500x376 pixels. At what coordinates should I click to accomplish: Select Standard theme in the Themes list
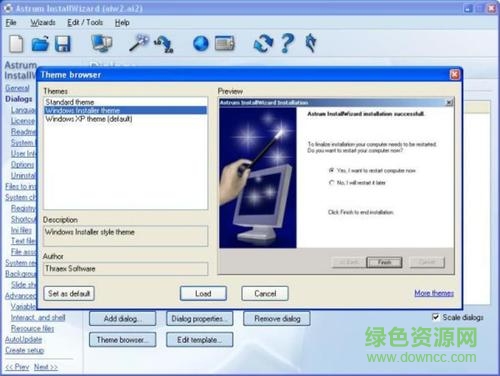click(x=125, y=102)
